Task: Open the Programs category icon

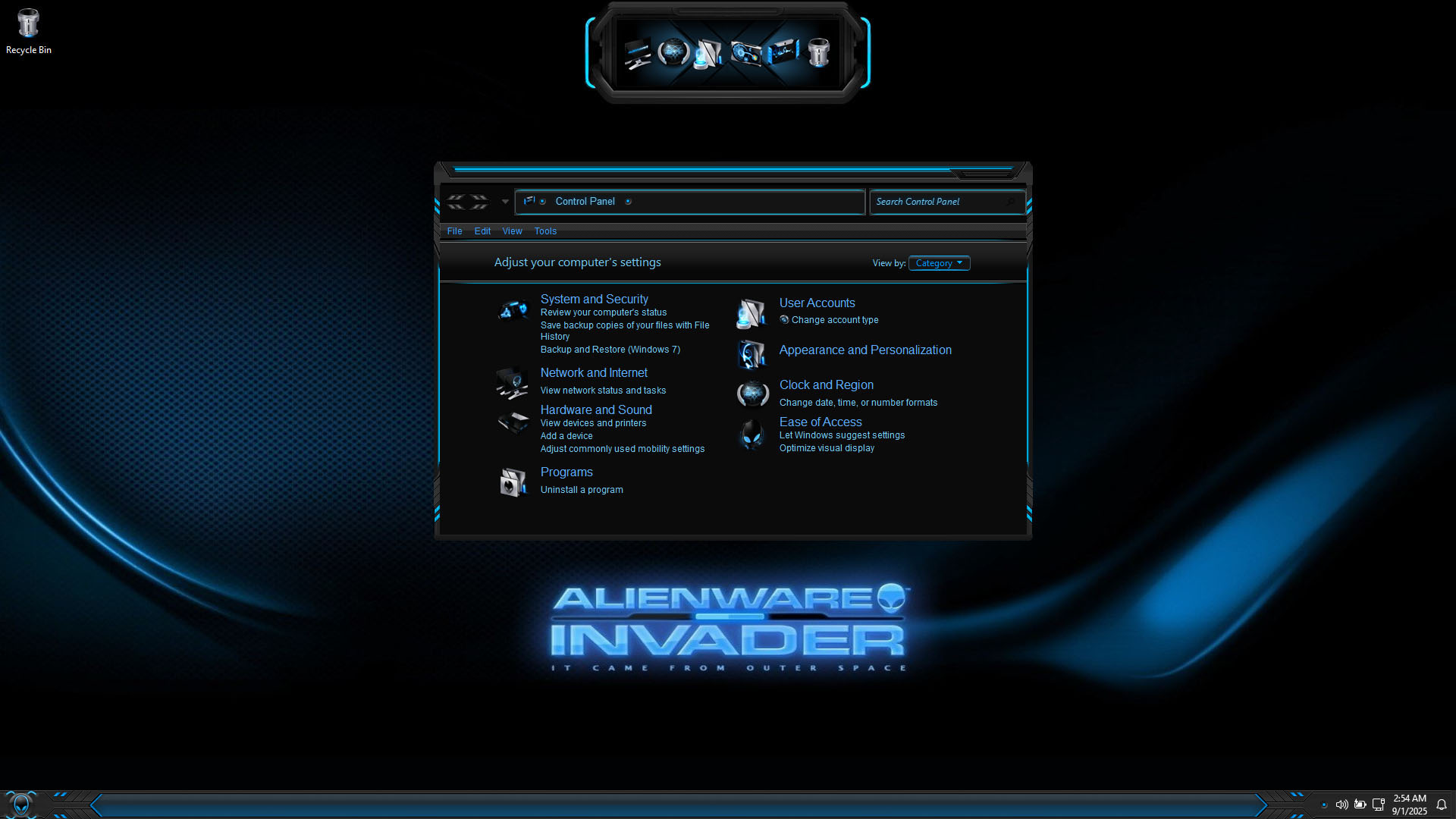Action: point(513,482)
